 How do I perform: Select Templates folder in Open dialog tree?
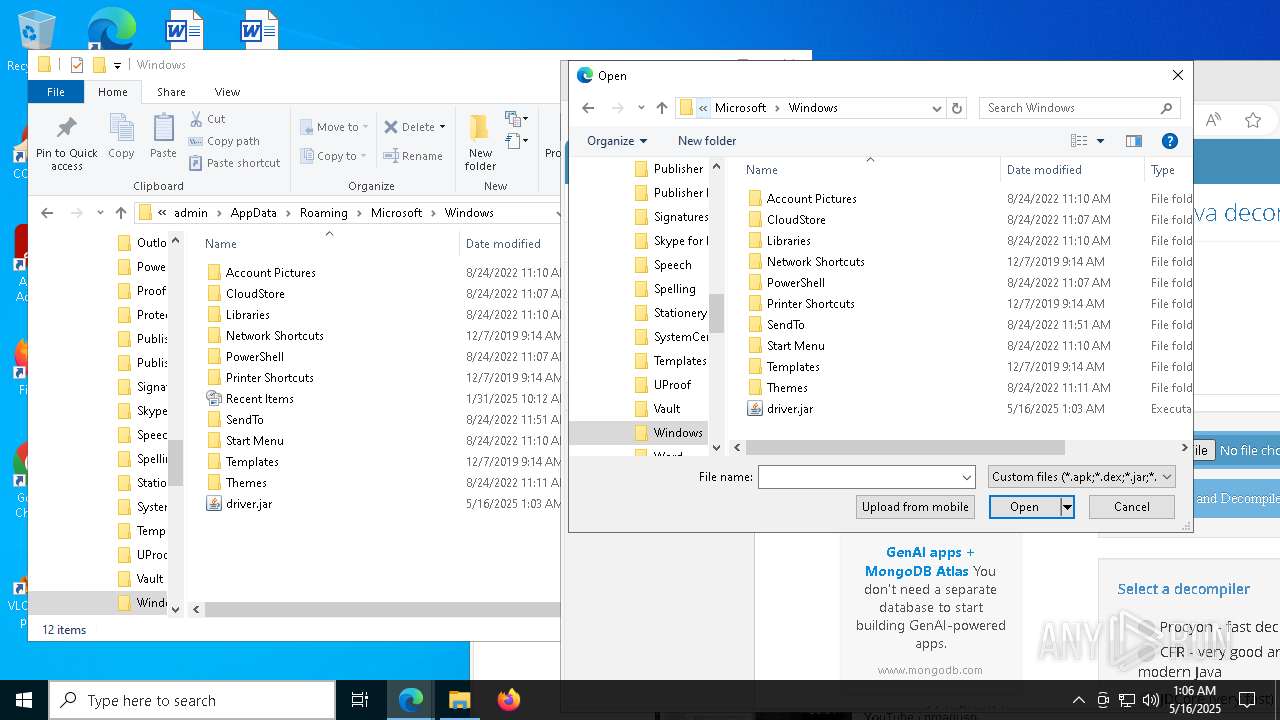click(680, 361)
